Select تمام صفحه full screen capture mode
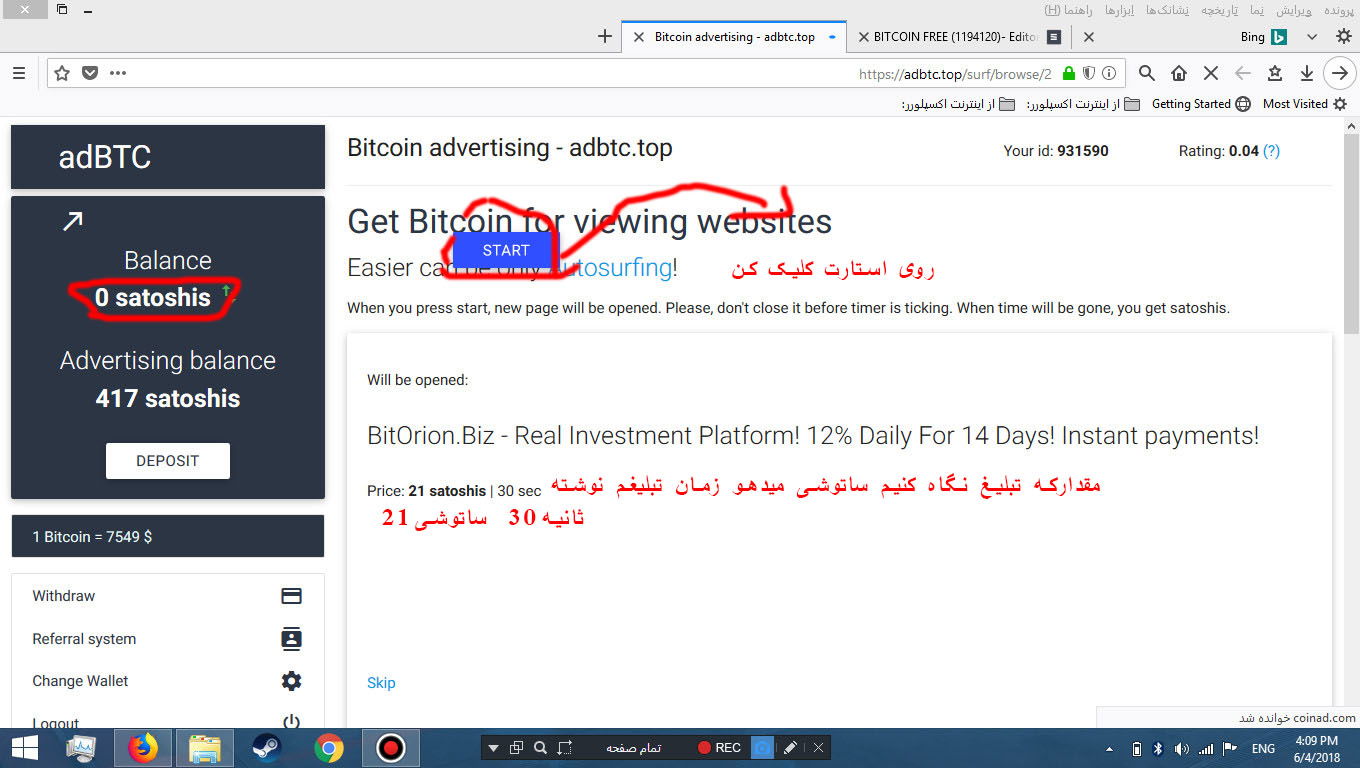 (x=633, y=748)
